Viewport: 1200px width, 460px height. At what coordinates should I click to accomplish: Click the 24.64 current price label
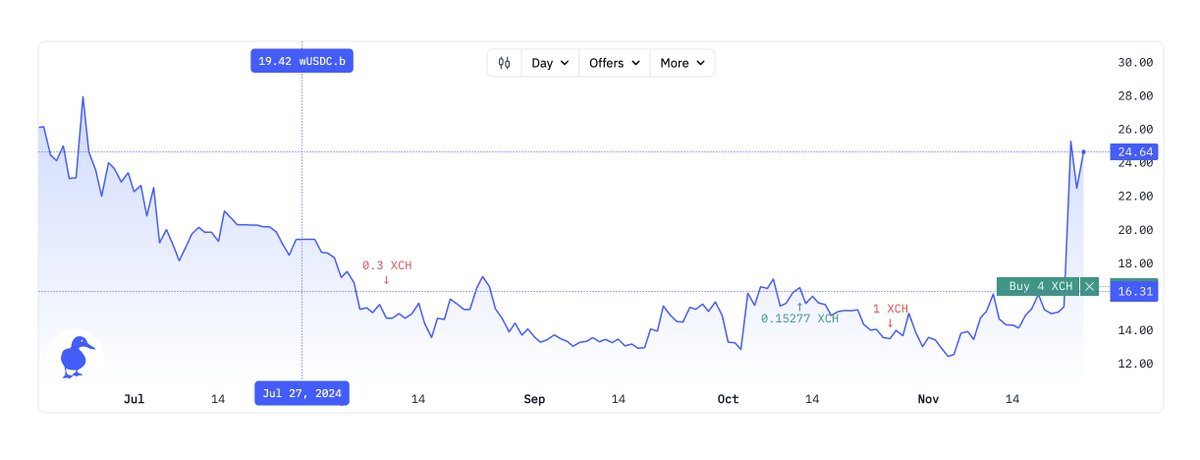[1133, 152]
